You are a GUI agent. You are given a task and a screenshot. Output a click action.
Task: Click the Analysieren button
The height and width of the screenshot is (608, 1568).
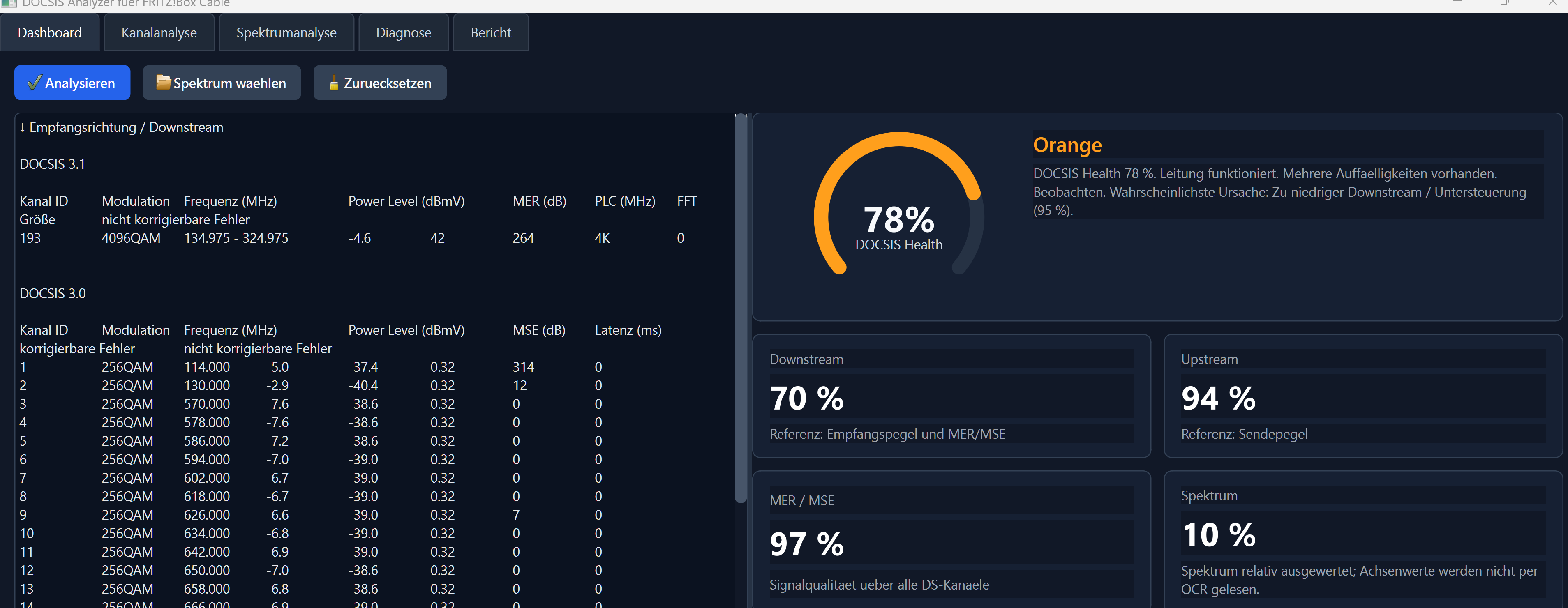[72, 83]
